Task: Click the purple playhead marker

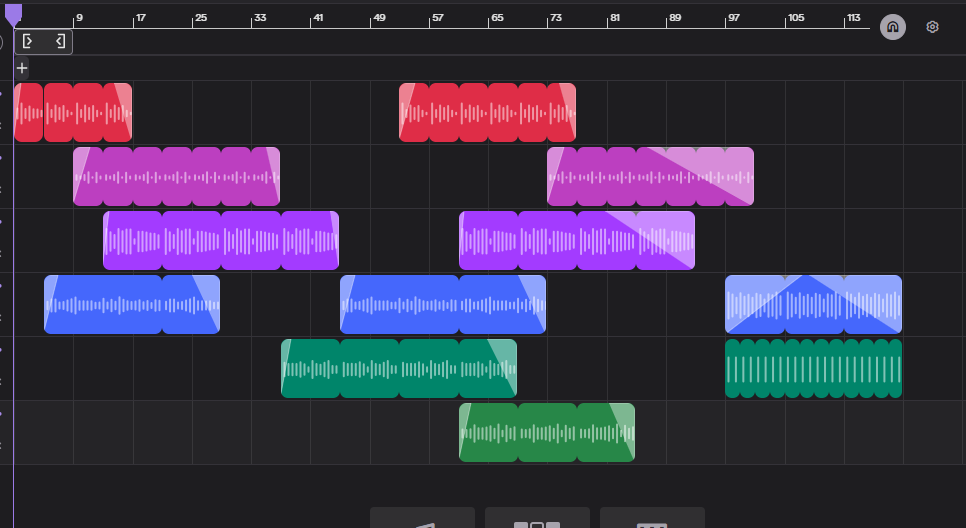Action: [x=14, y=15]
